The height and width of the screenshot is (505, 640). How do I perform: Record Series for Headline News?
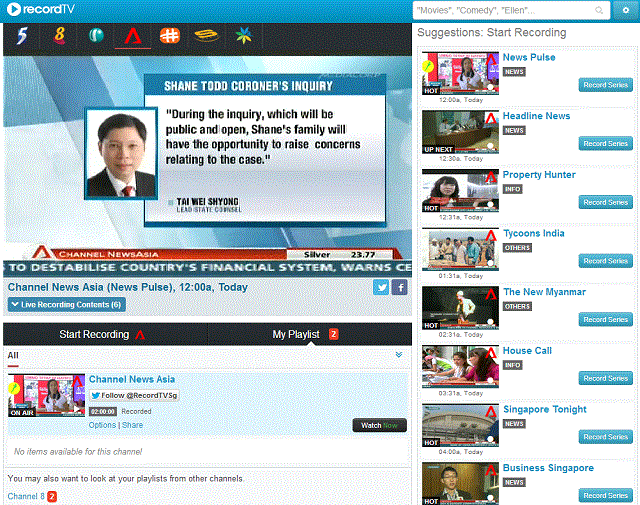pyautogui.click(x=605, y=144)
